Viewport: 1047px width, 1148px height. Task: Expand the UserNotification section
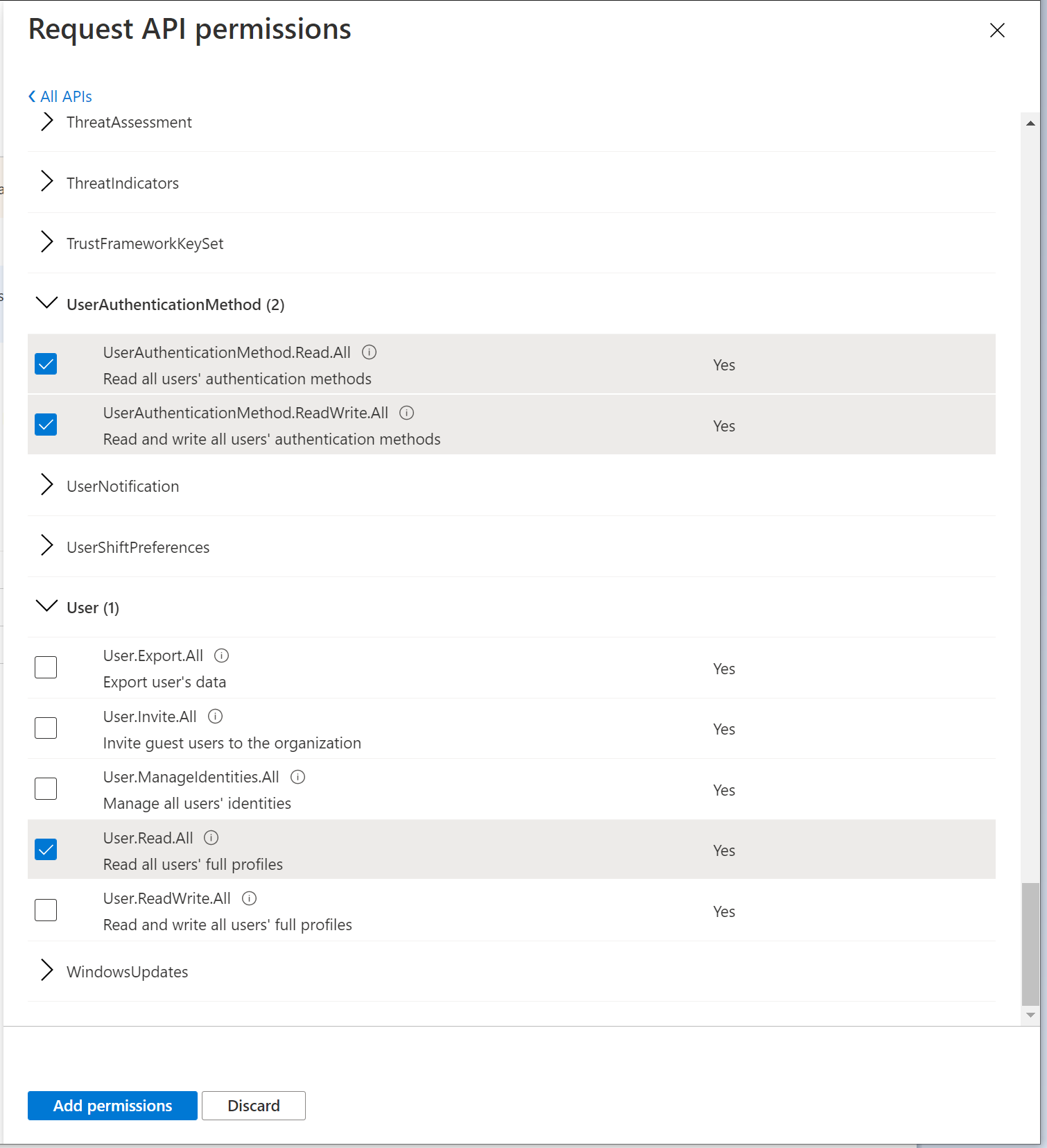pyautogui.click(x=46, y=485)
